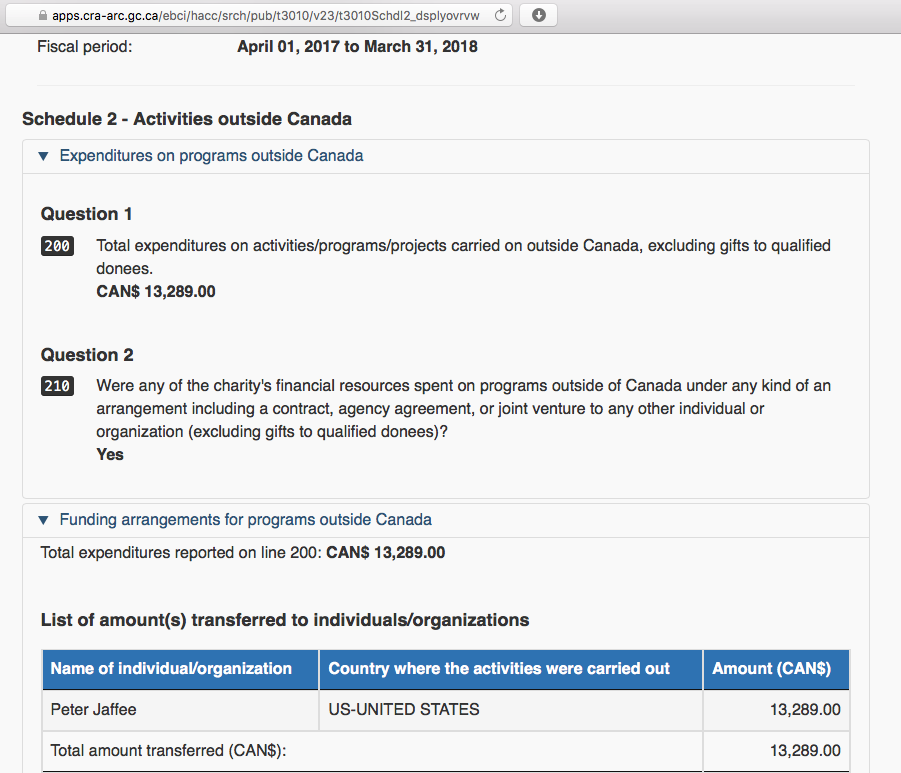Viewport: 901px width, 773px height.
Task: Click the 'Funding arrangements for programs outside Canada' title
Action: [245, 520]
